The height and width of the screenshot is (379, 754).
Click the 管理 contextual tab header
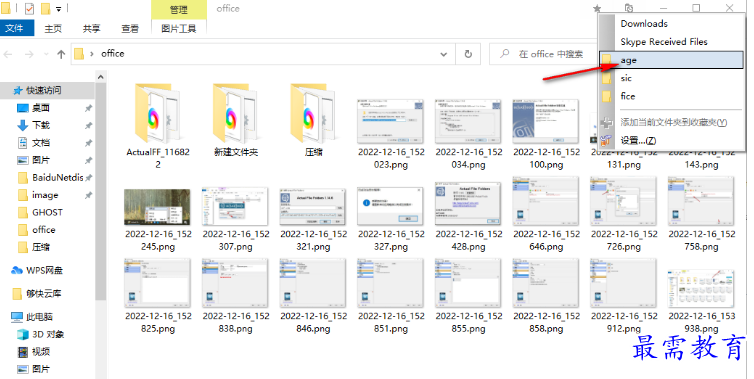tap(179, 10)
